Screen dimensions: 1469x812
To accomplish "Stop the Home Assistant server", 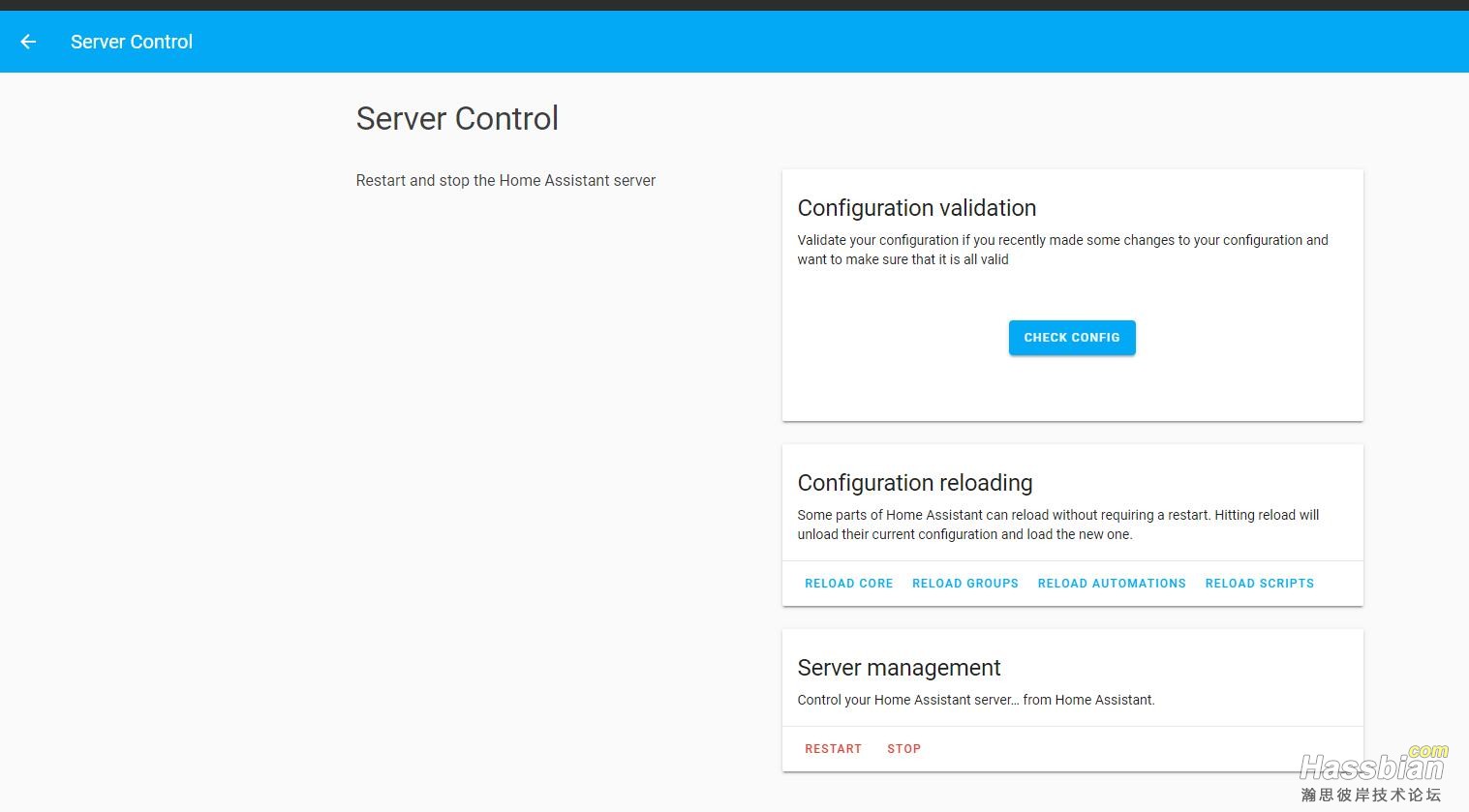I will coord(904,749).
